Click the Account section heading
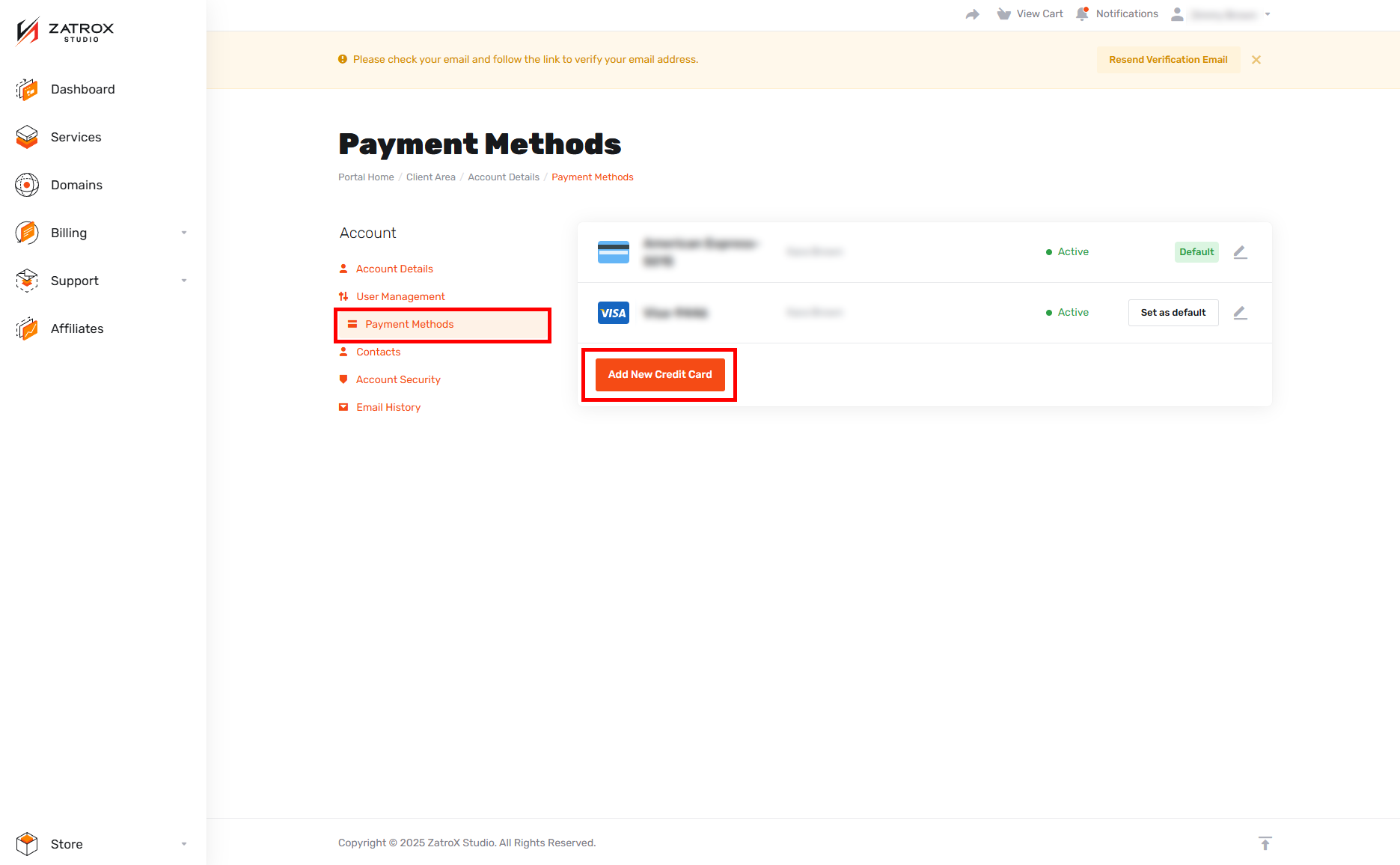 click(x=368, y=233)
